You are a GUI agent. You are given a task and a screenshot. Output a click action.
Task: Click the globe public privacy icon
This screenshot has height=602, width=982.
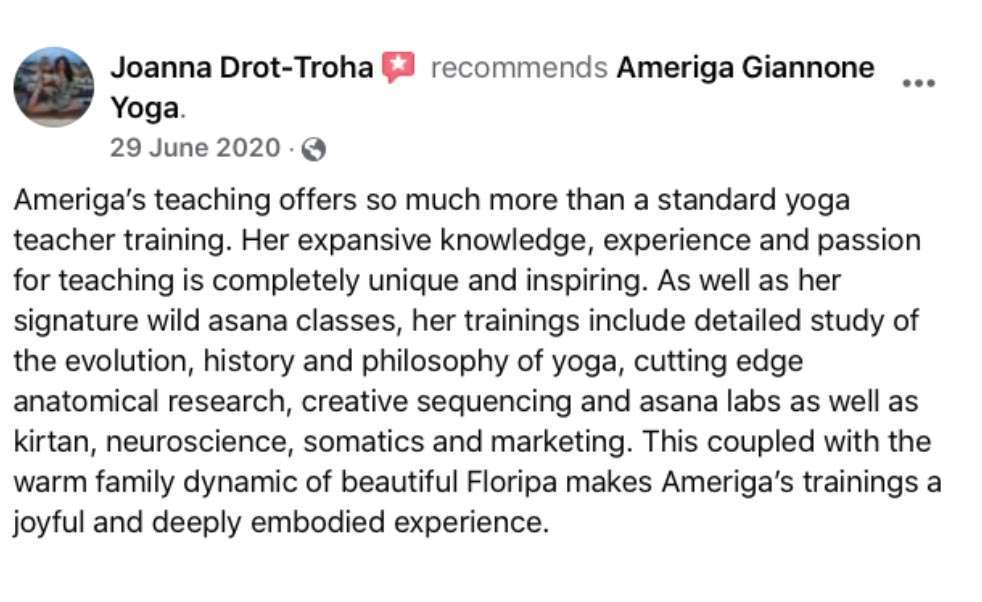pos(313,149)
